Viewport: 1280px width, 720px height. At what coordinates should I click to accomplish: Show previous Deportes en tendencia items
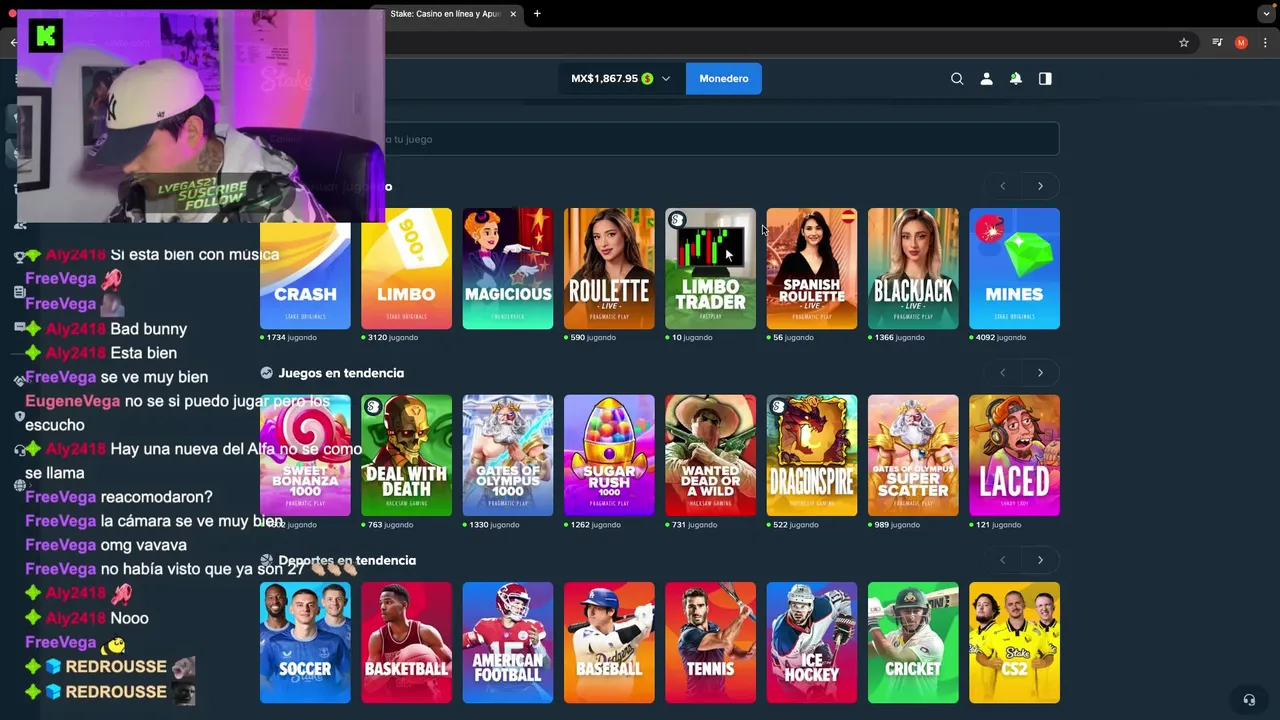point(1003,560)
